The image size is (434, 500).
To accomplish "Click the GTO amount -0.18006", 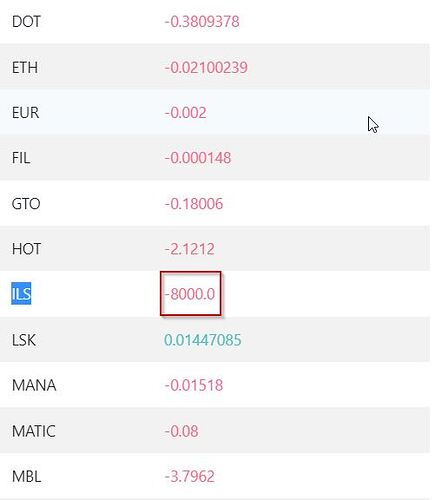I will (193, 204).
